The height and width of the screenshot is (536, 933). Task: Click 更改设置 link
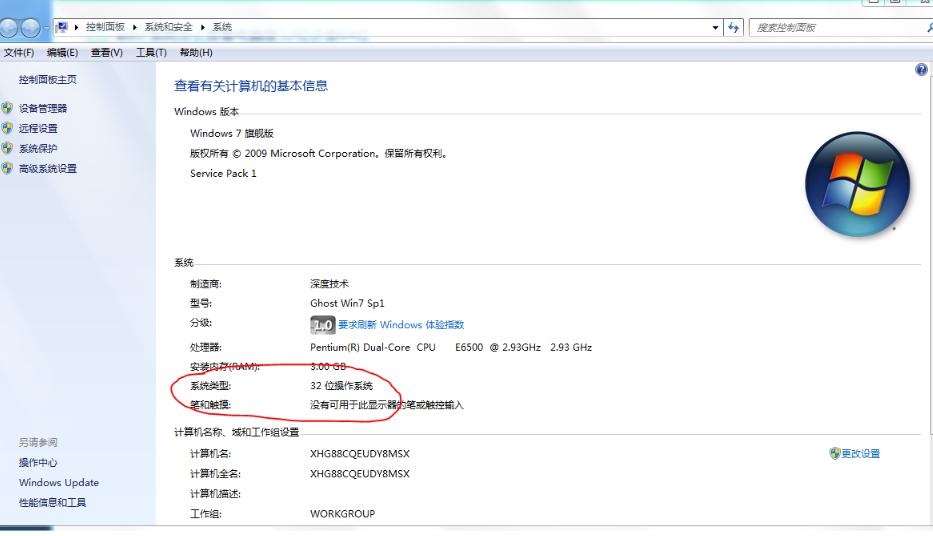(860, 453)
